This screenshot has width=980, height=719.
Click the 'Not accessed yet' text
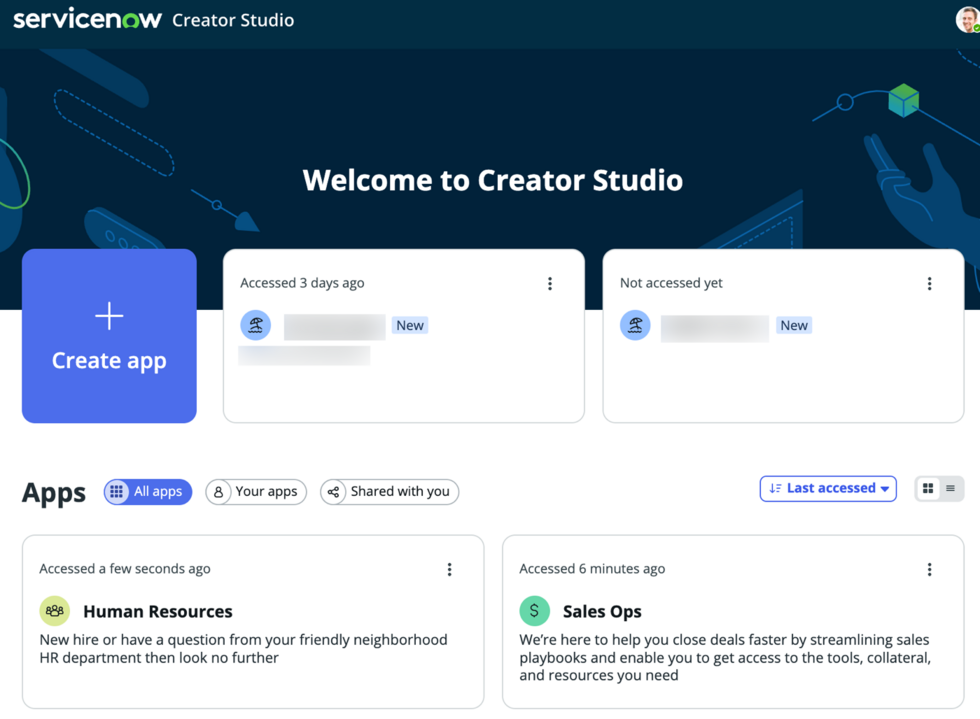click(671, 283)
